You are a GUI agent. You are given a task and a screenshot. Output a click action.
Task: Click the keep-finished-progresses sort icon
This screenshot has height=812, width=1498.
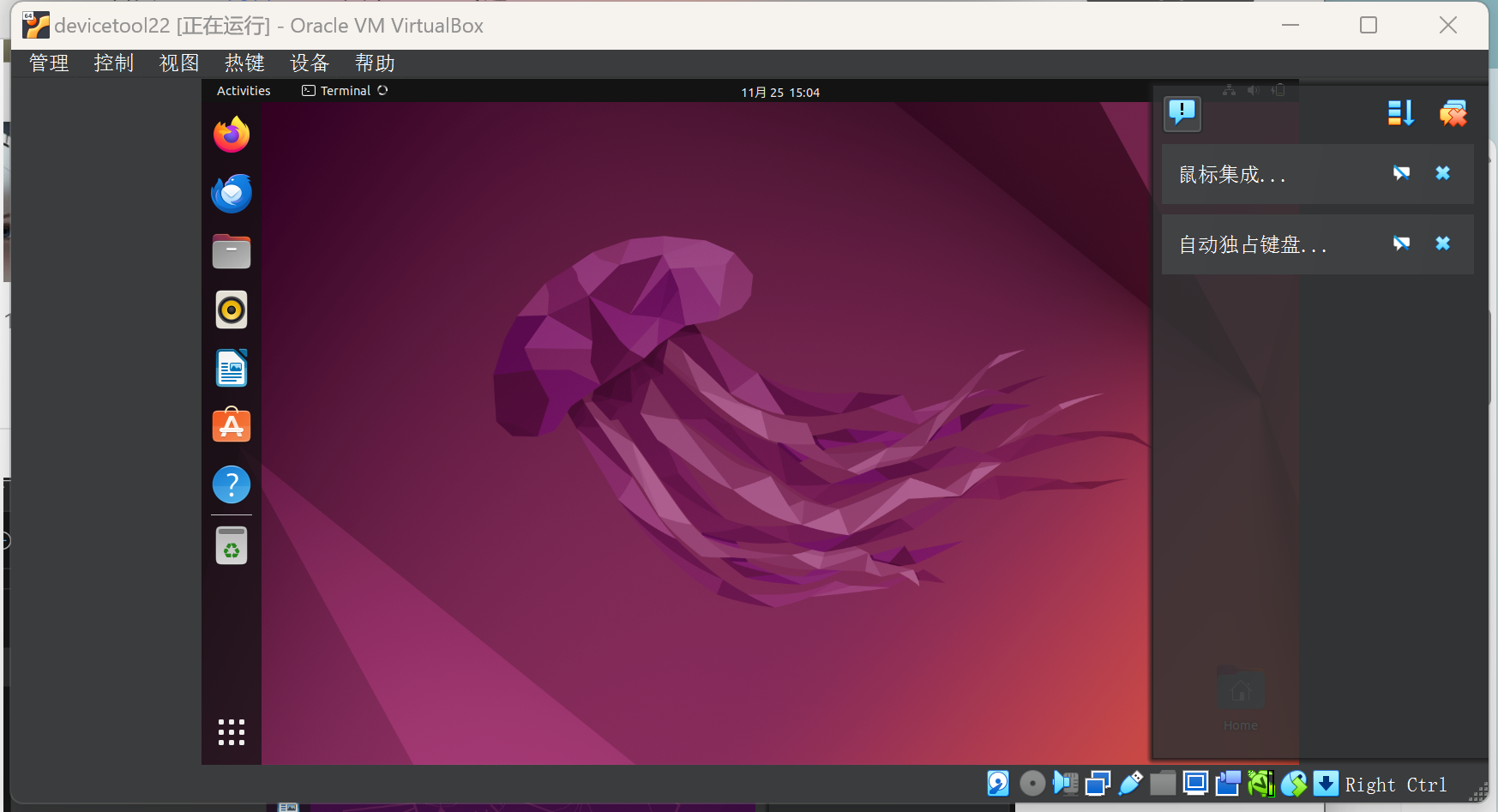click(1401, 113)
